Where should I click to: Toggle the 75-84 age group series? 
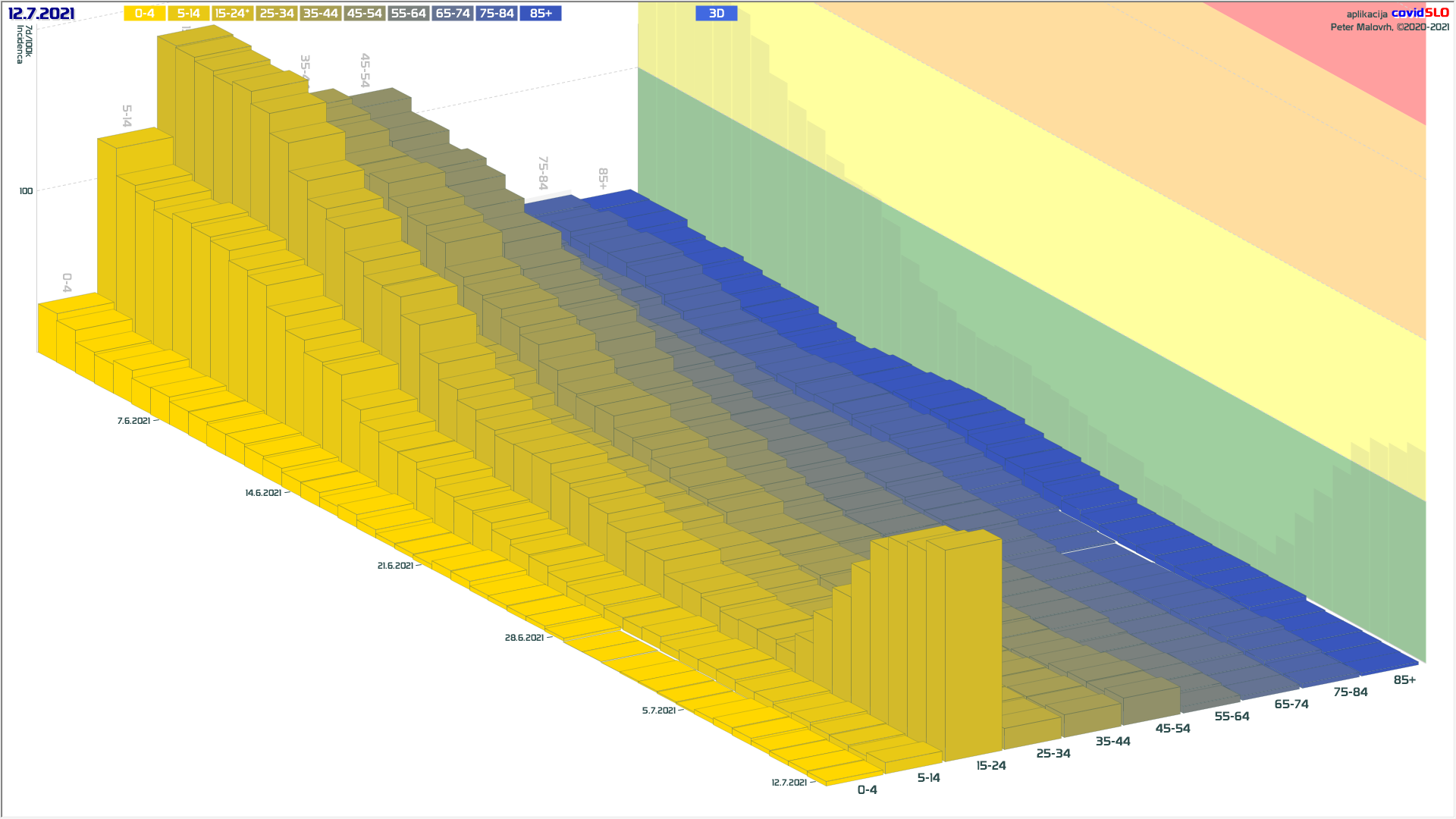[x=497, y=14]
